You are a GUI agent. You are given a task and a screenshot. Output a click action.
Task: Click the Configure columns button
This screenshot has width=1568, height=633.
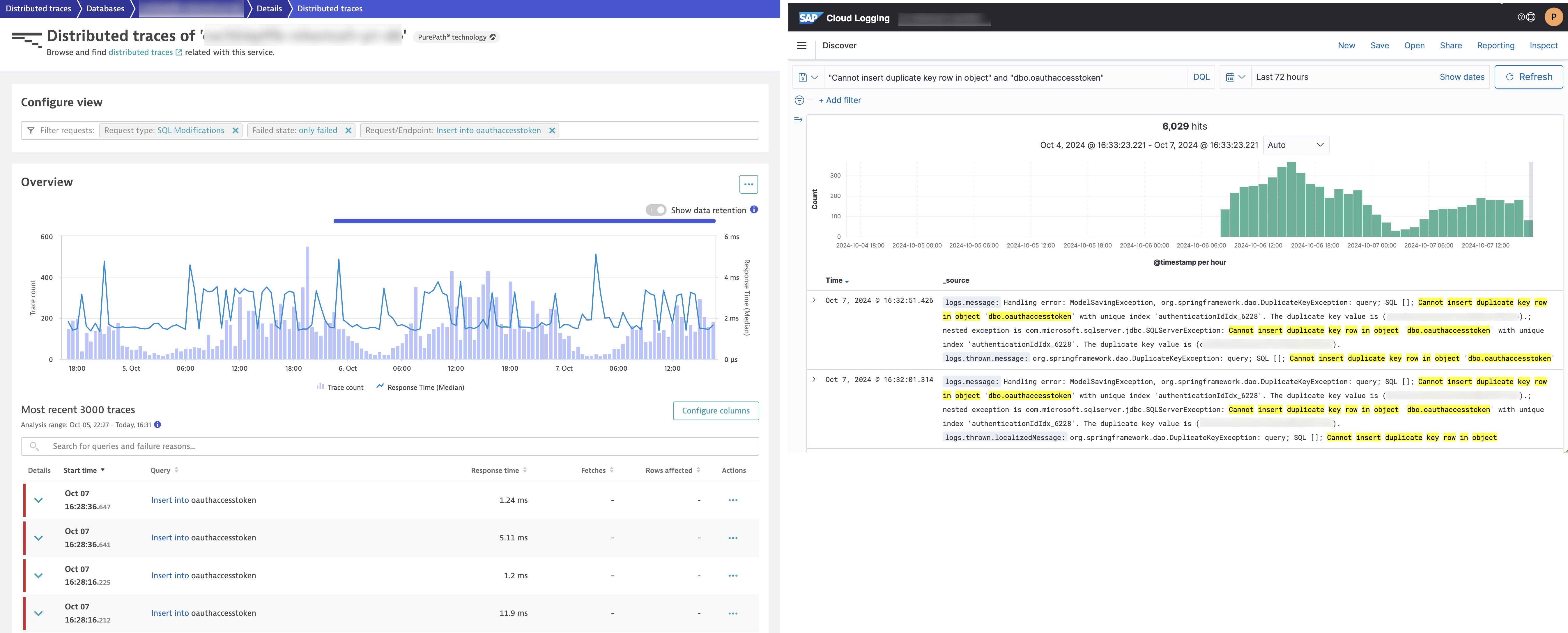tap(715, 411)
